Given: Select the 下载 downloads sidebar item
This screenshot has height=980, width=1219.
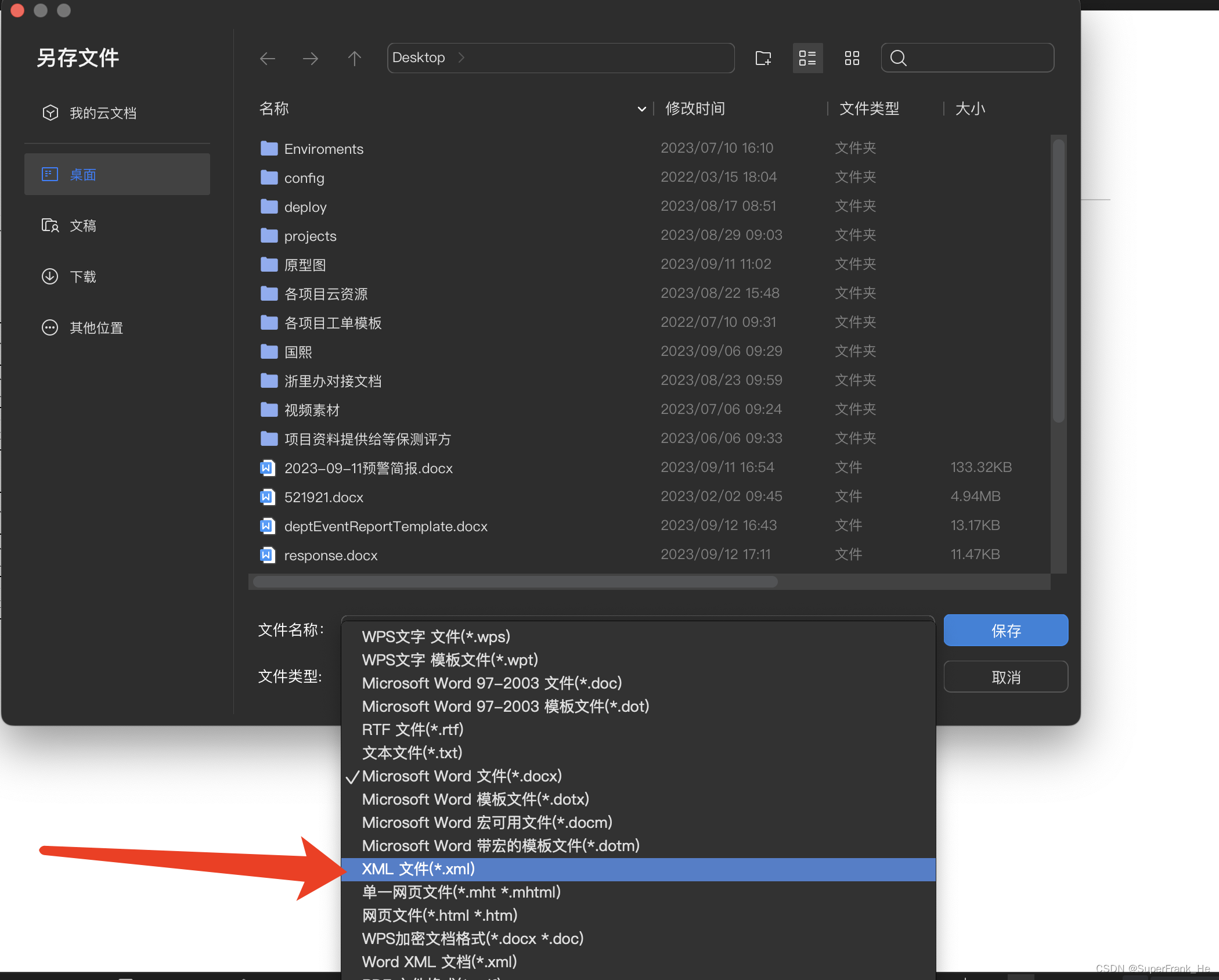Looking at the screenshot, I should [x=83, y=277].
